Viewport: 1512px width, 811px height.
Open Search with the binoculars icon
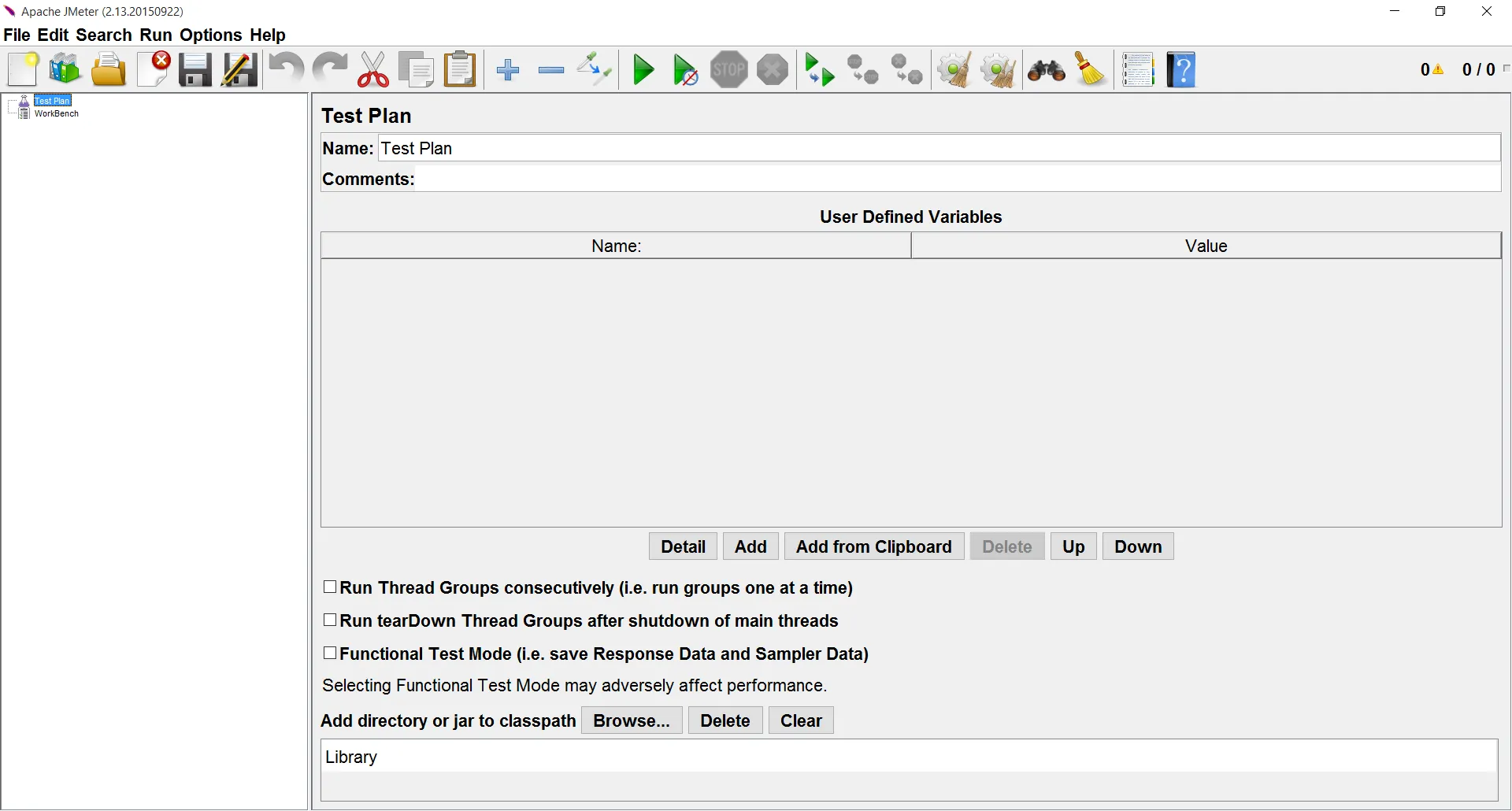tap(1047, 70)
